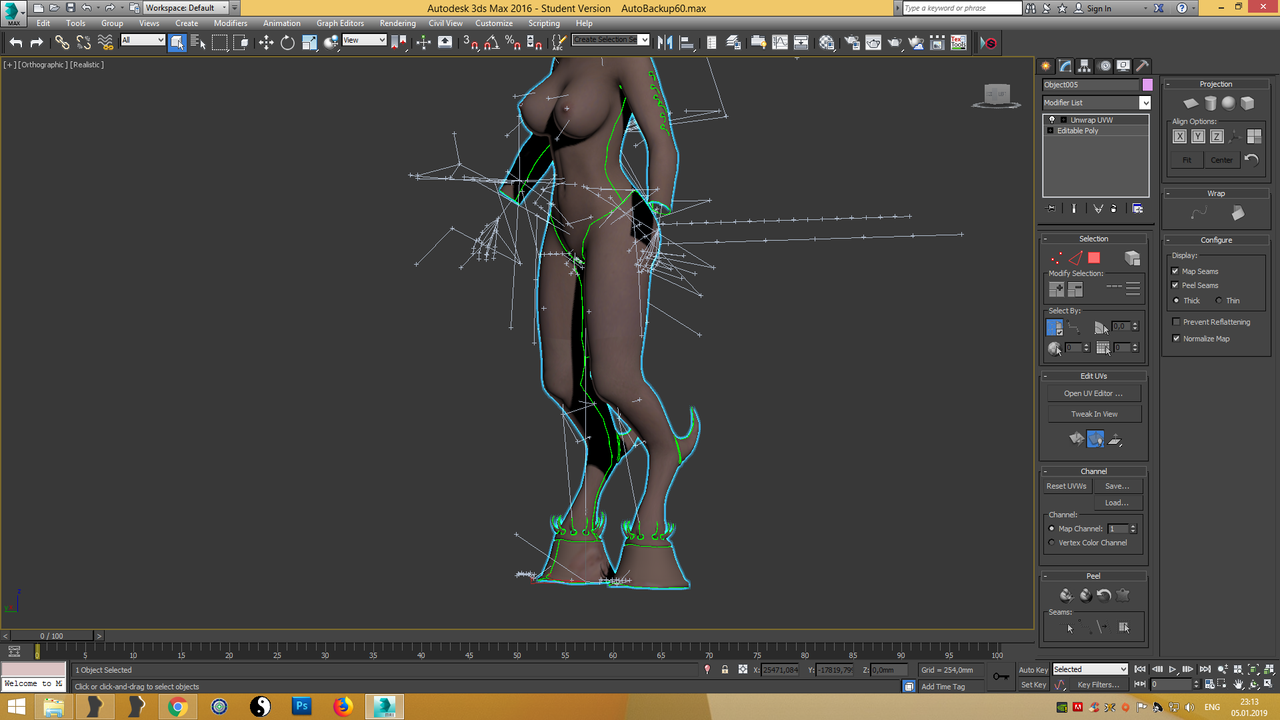1280x720 pixels.
Task: Click the Load... button in Channel rollout
Action: (1117, 503)
